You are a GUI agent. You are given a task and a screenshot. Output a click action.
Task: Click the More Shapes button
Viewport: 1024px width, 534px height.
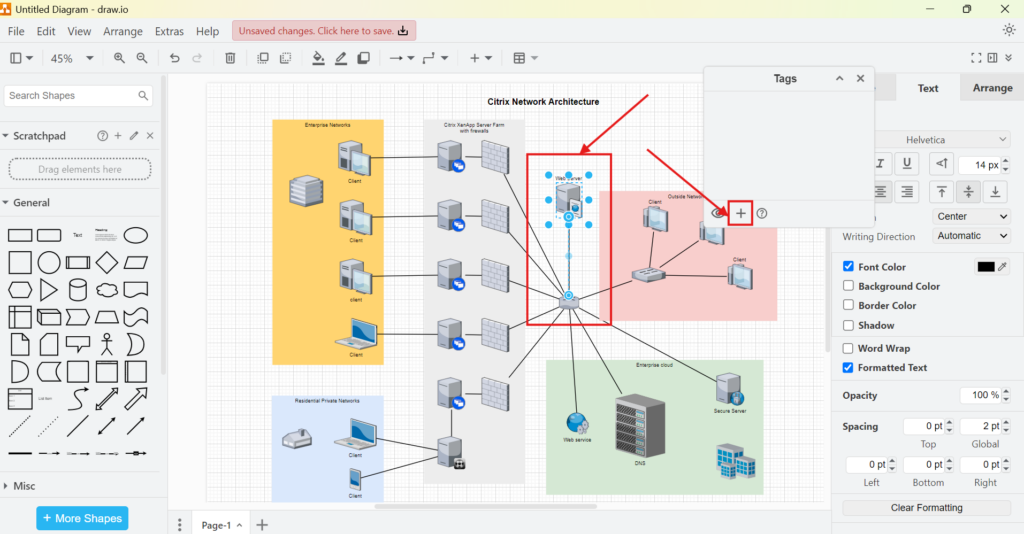82,518
